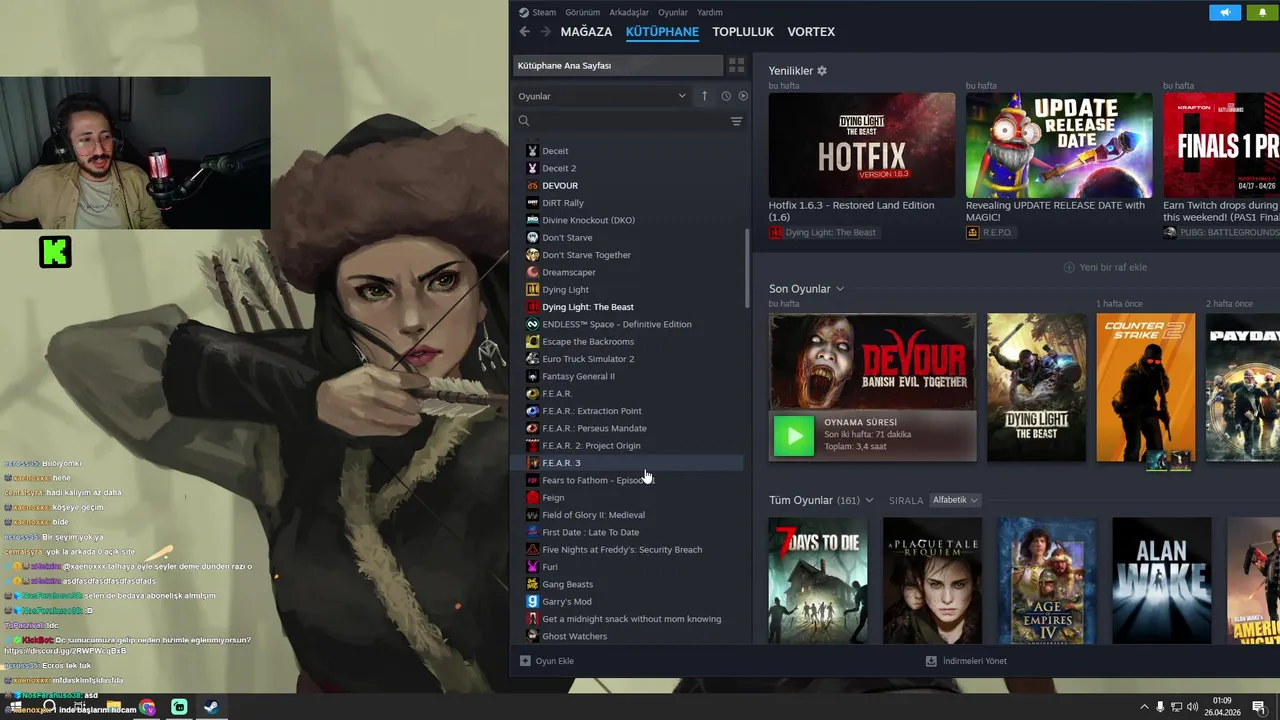Click the library search magnifier icon
This screenshot has height=720, width=1280.
523,121
